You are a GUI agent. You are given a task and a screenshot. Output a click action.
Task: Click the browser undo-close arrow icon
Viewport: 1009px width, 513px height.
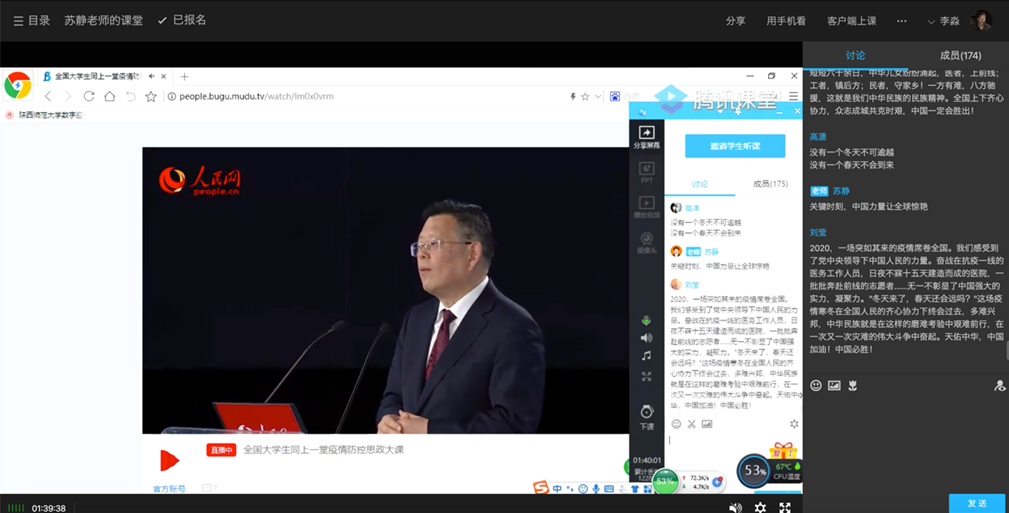click(x=130, y=97)
